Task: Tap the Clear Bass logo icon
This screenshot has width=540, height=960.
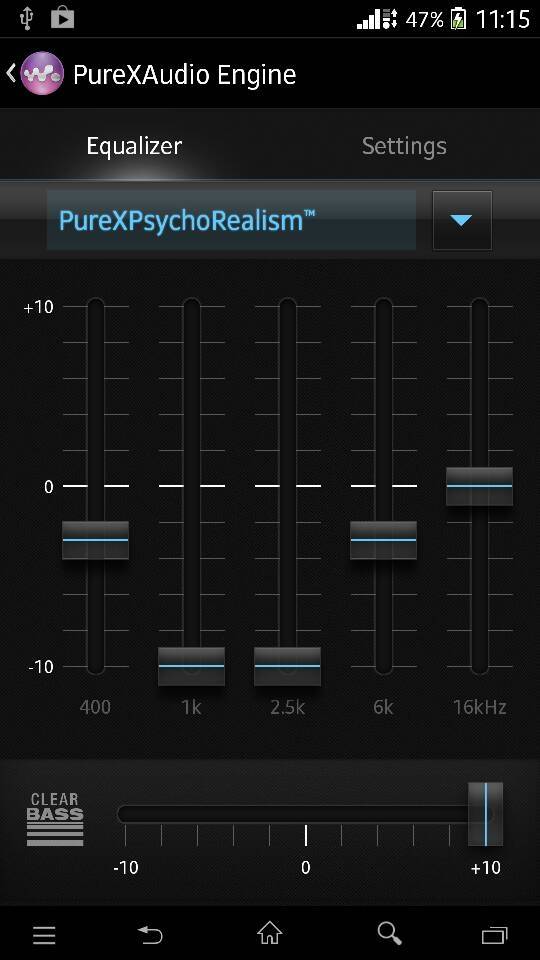Action: pyautogui.click(x=55, y=819)
